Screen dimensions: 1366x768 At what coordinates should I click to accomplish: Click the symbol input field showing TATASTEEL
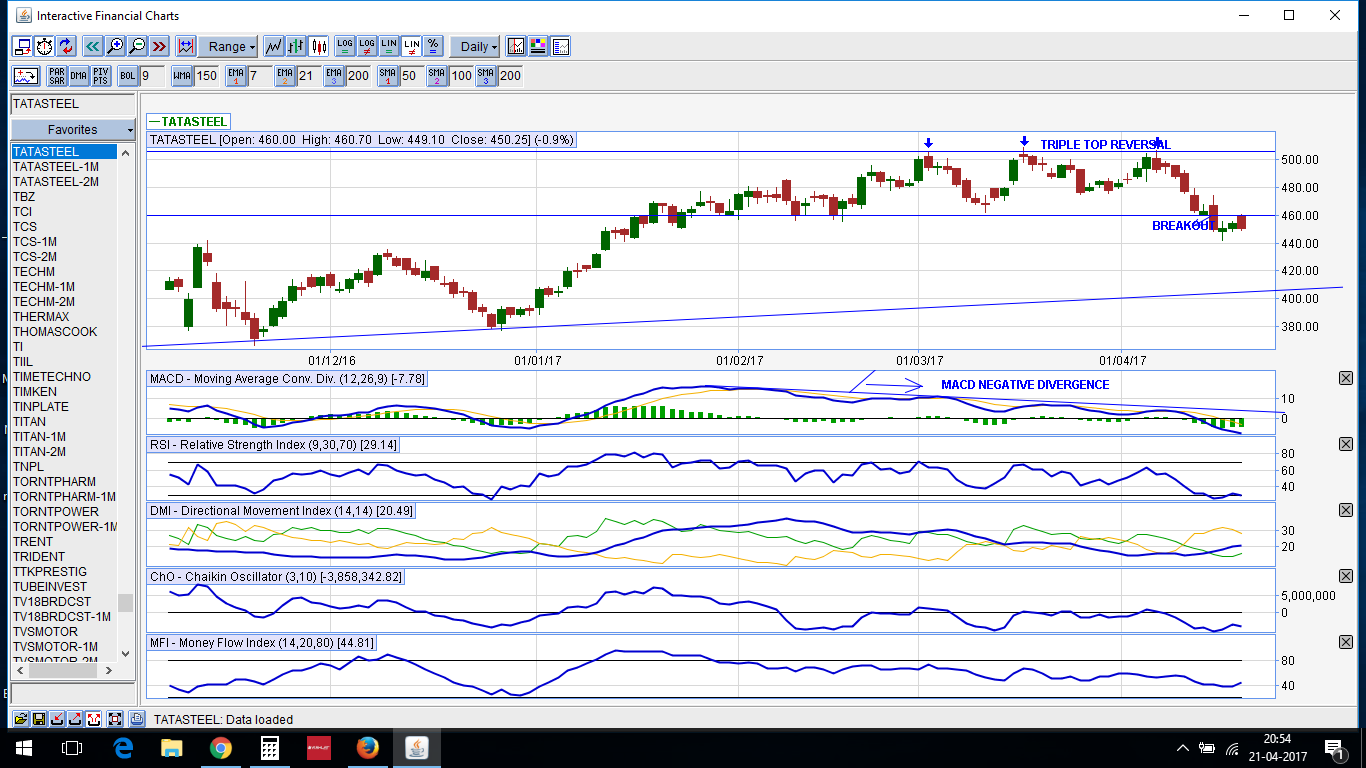click(x=73, y=104)
